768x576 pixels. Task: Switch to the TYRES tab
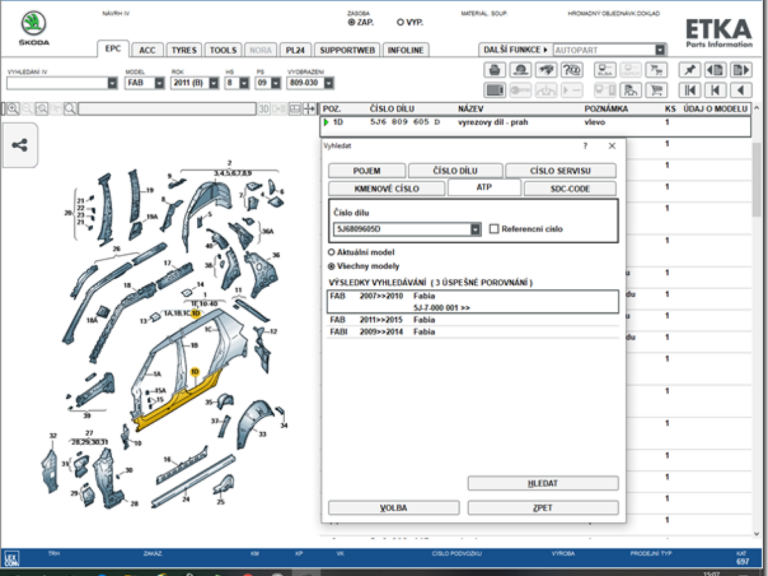183,49
